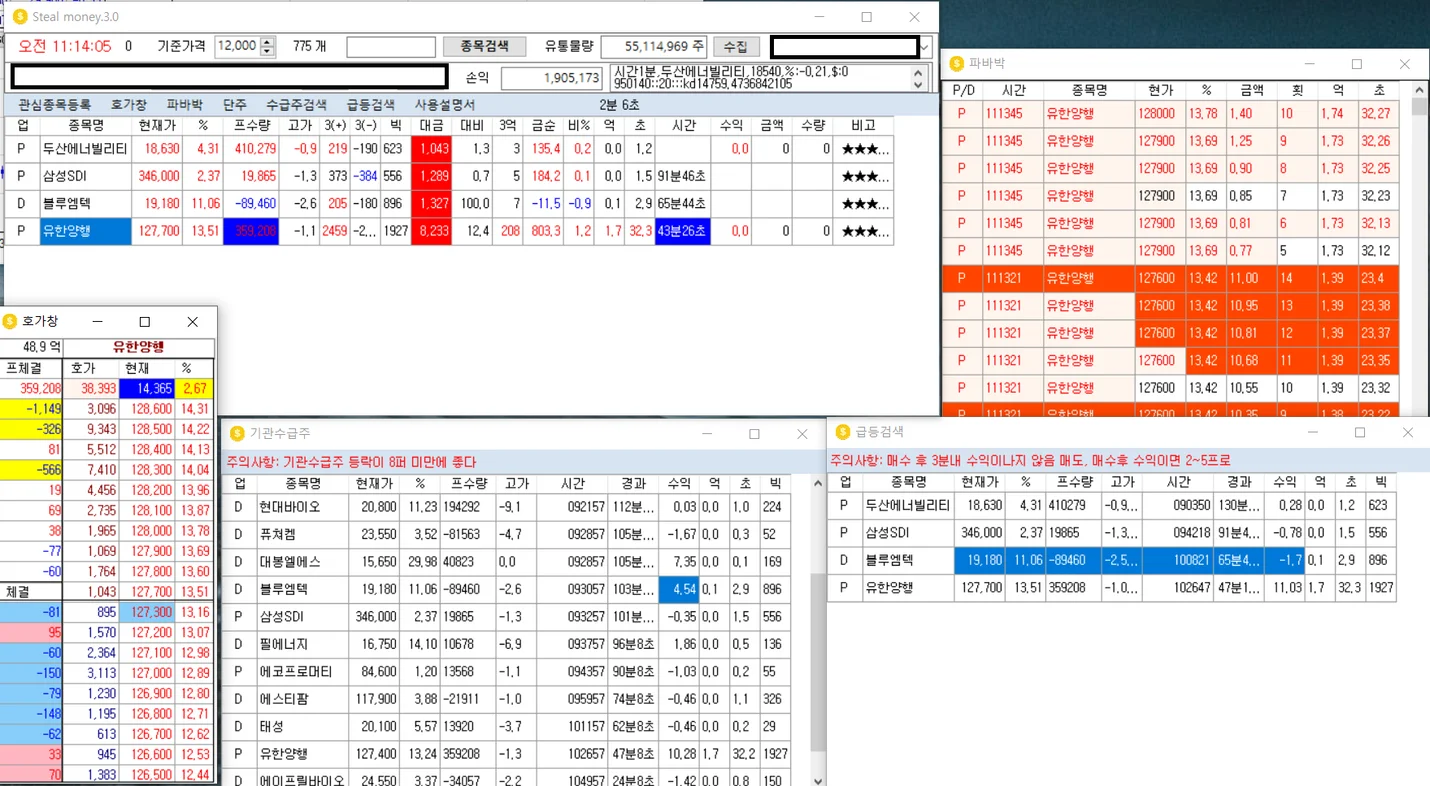Image resolution: width=1430 pixels, height=786 pixels.
Task: Click the Steal money.3.0 coin title icon
Action: pos(19,17)
